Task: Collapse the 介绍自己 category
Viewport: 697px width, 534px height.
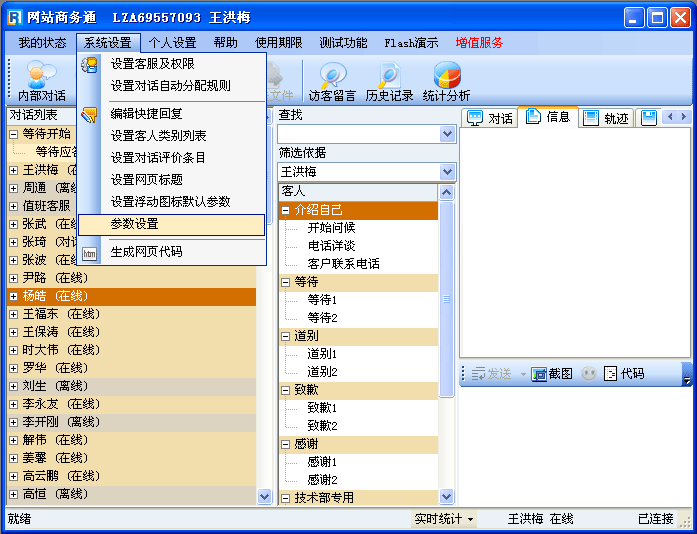Action: click(287, 210)
